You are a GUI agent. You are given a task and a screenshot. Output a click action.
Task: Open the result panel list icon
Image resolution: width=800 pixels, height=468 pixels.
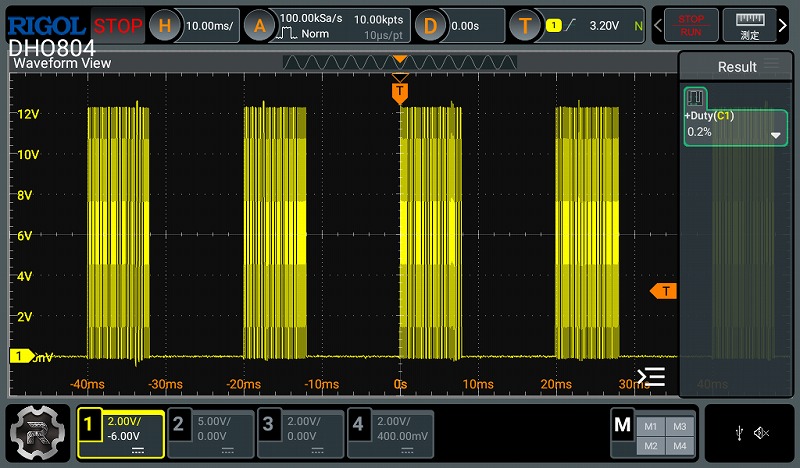tap(772, 66)
